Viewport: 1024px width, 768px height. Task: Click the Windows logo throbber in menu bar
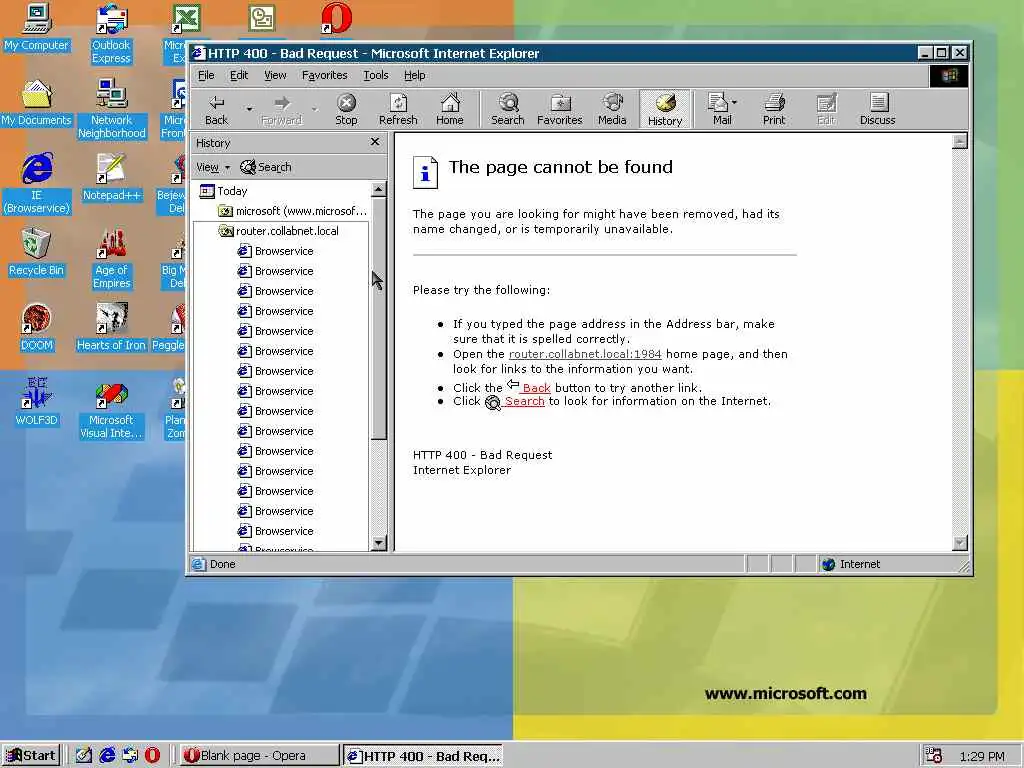[949, 75]
